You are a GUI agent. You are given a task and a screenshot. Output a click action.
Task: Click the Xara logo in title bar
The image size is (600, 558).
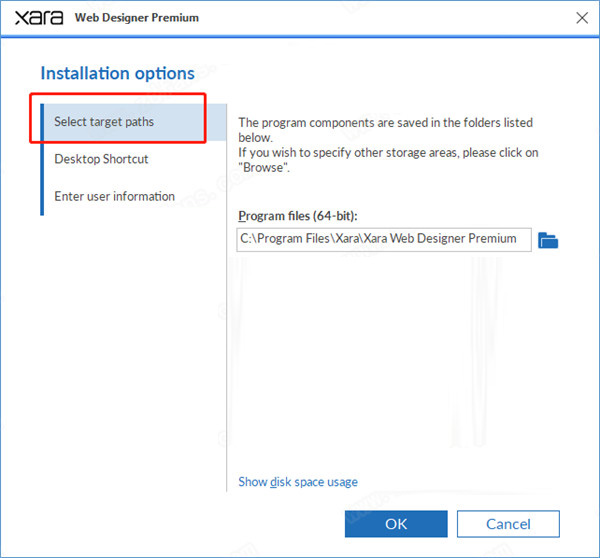coord(38,17)
